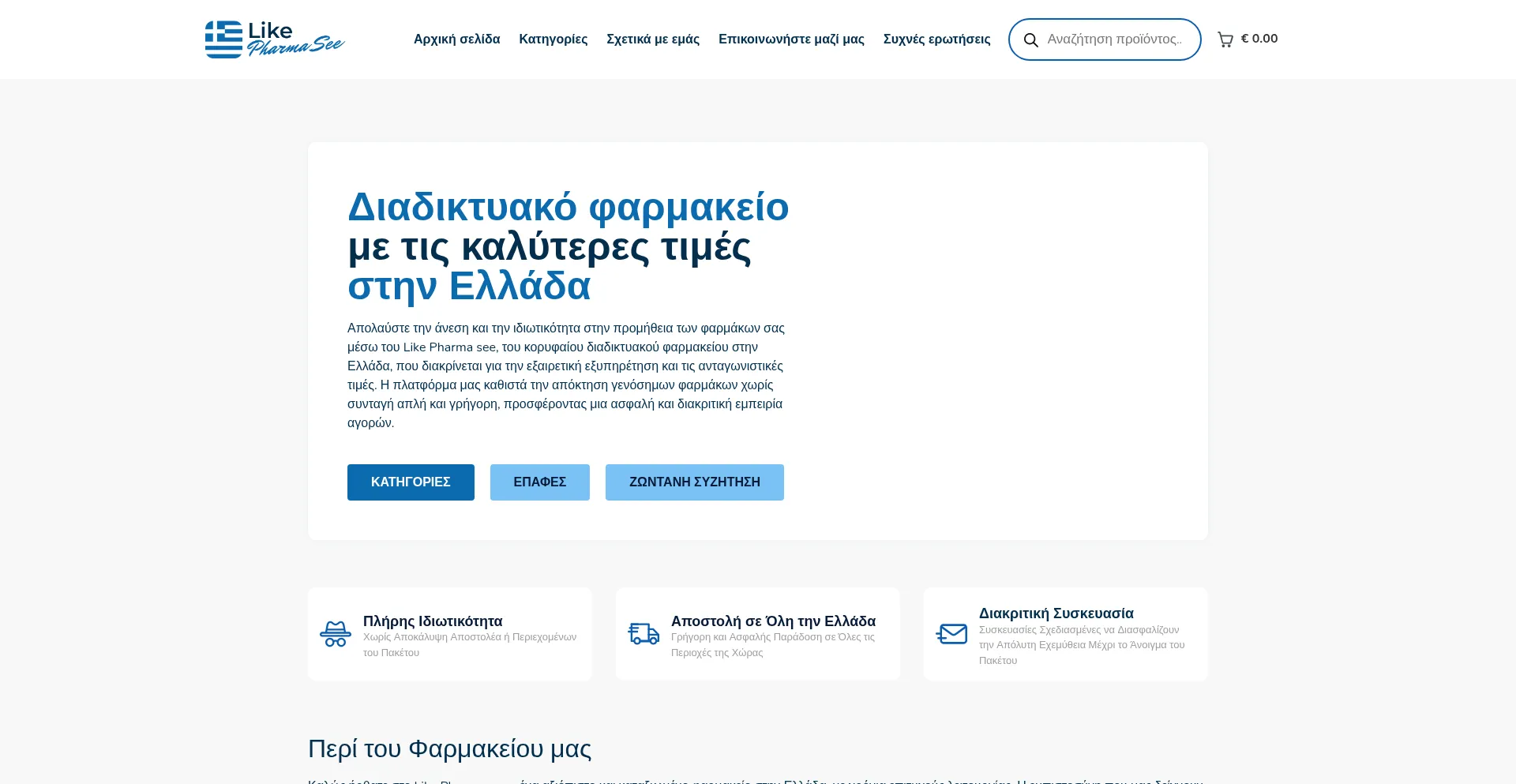Screen dimensions: 1516x784
Task: Open Επικοινωνήστε μαζί μας page
Action: [x=791, y=39]
